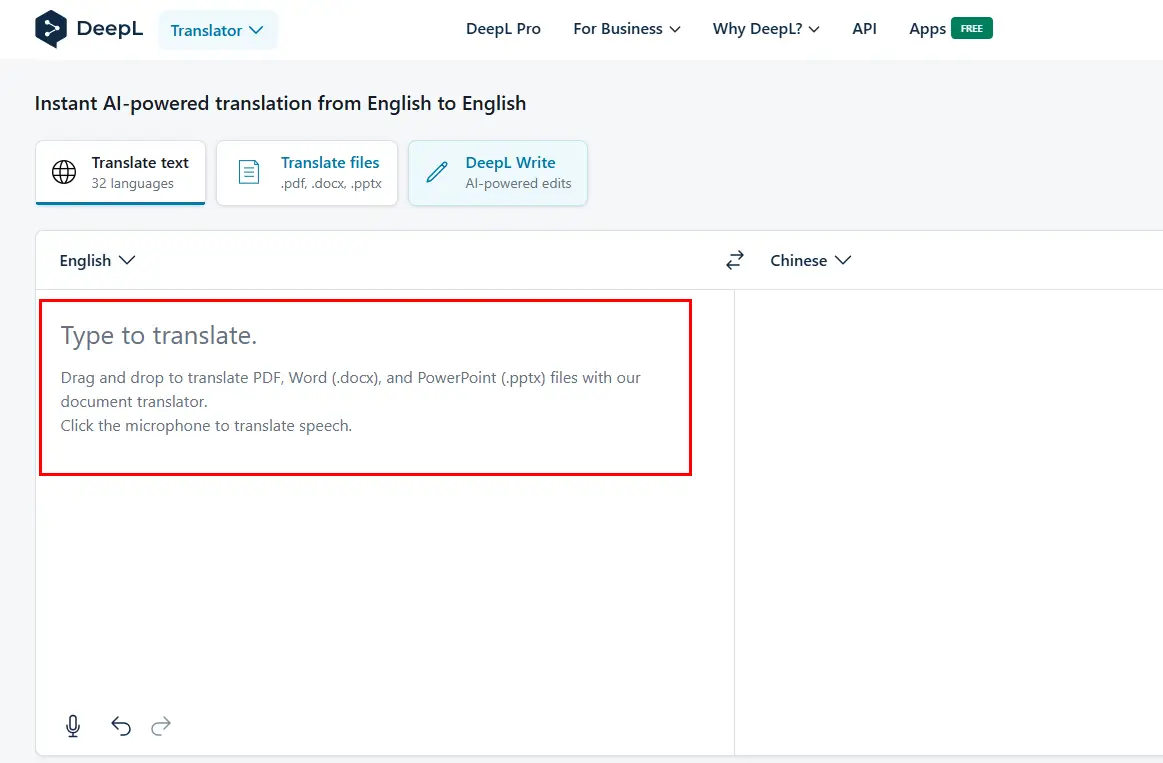Open the Apps link

coord(927,29)
